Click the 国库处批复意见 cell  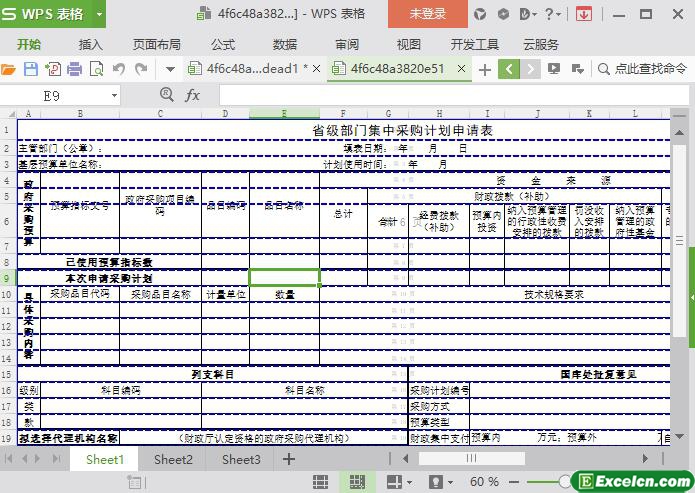click(598, 375)
